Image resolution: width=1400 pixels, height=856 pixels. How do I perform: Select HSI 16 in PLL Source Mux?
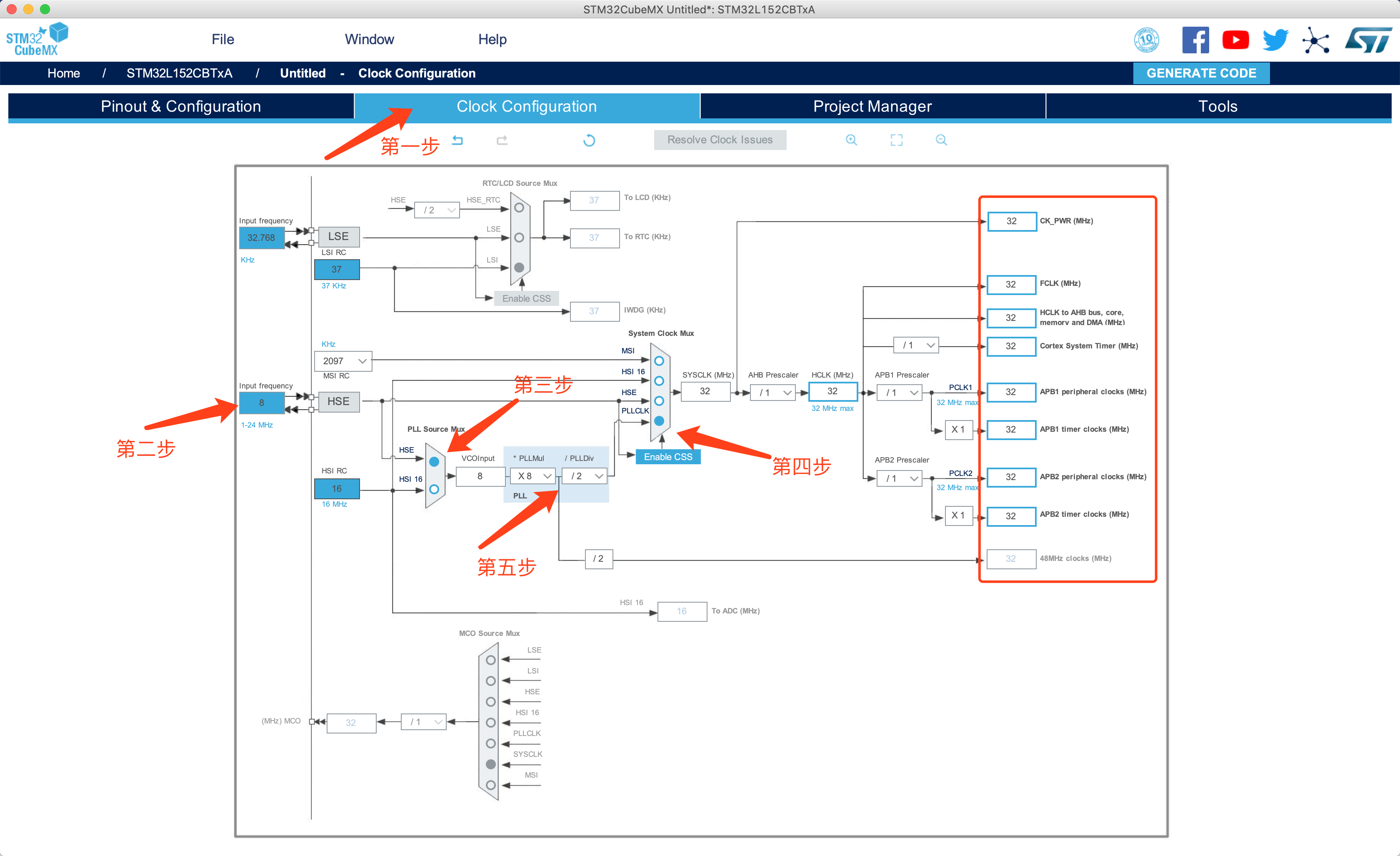pyautogui.click(x=434, y=489)
